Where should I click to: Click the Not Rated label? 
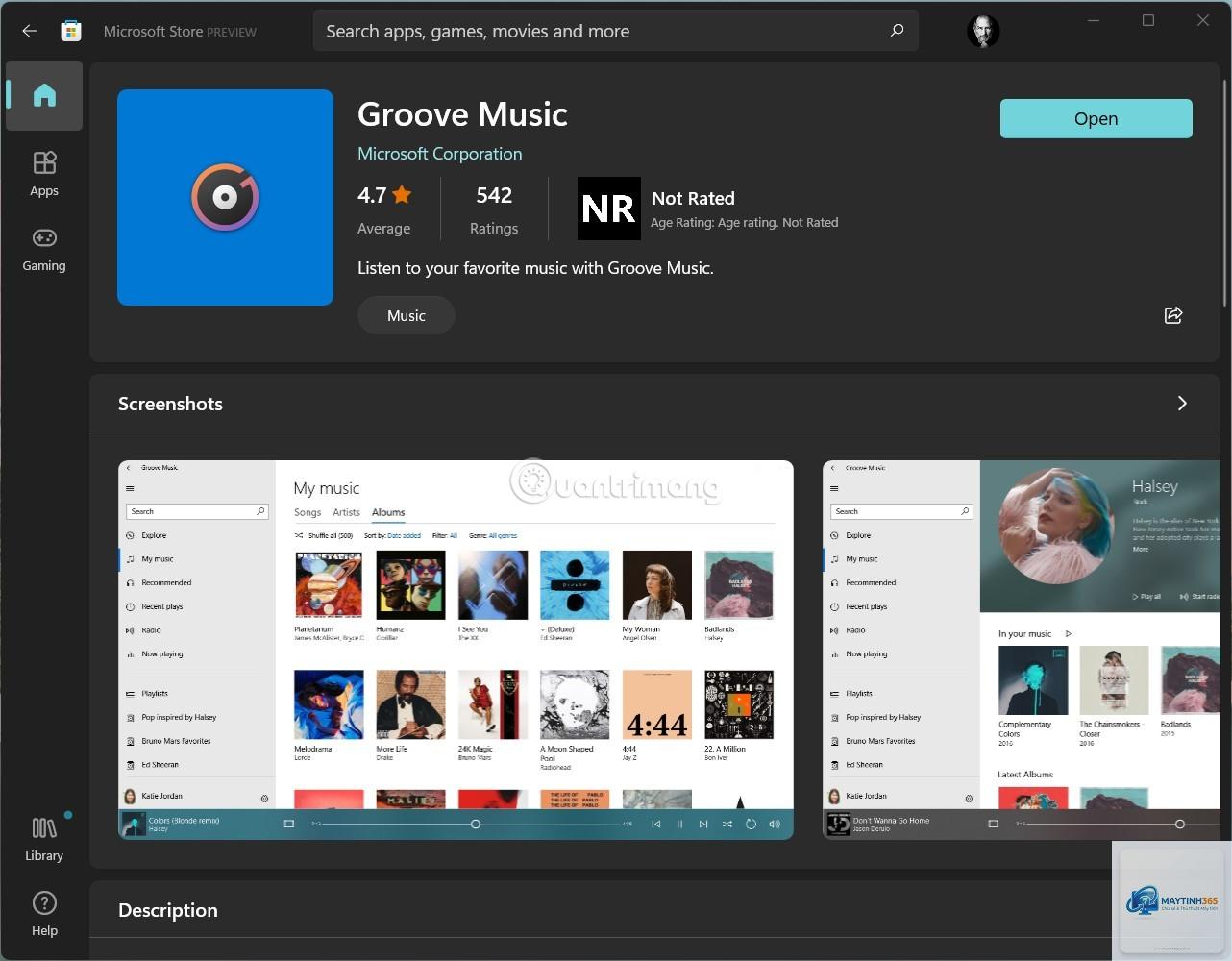pyautogui.click(x=693, y=198)
